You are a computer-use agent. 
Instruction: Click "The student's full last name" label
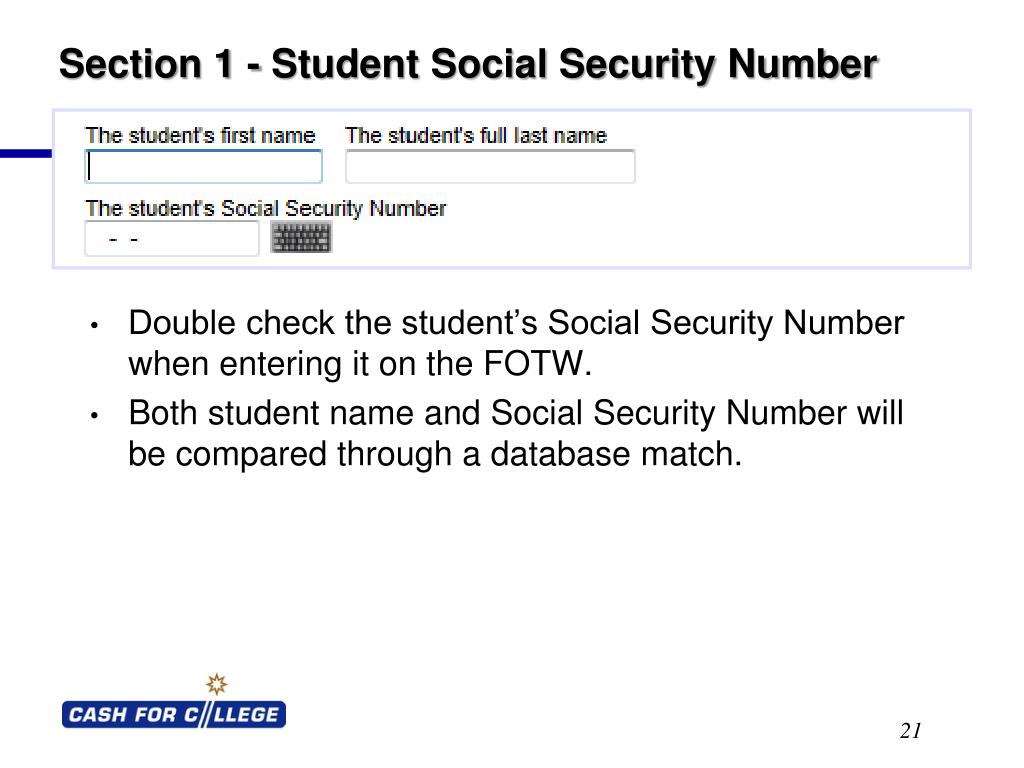(476, 135)
